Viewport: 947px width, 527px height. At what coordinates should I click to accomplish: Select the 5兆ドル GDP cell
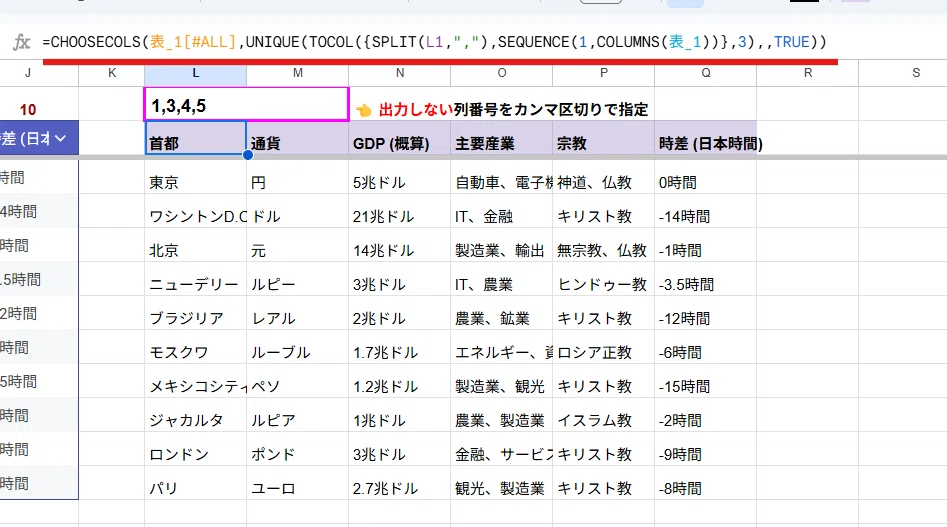click(400, 177)
